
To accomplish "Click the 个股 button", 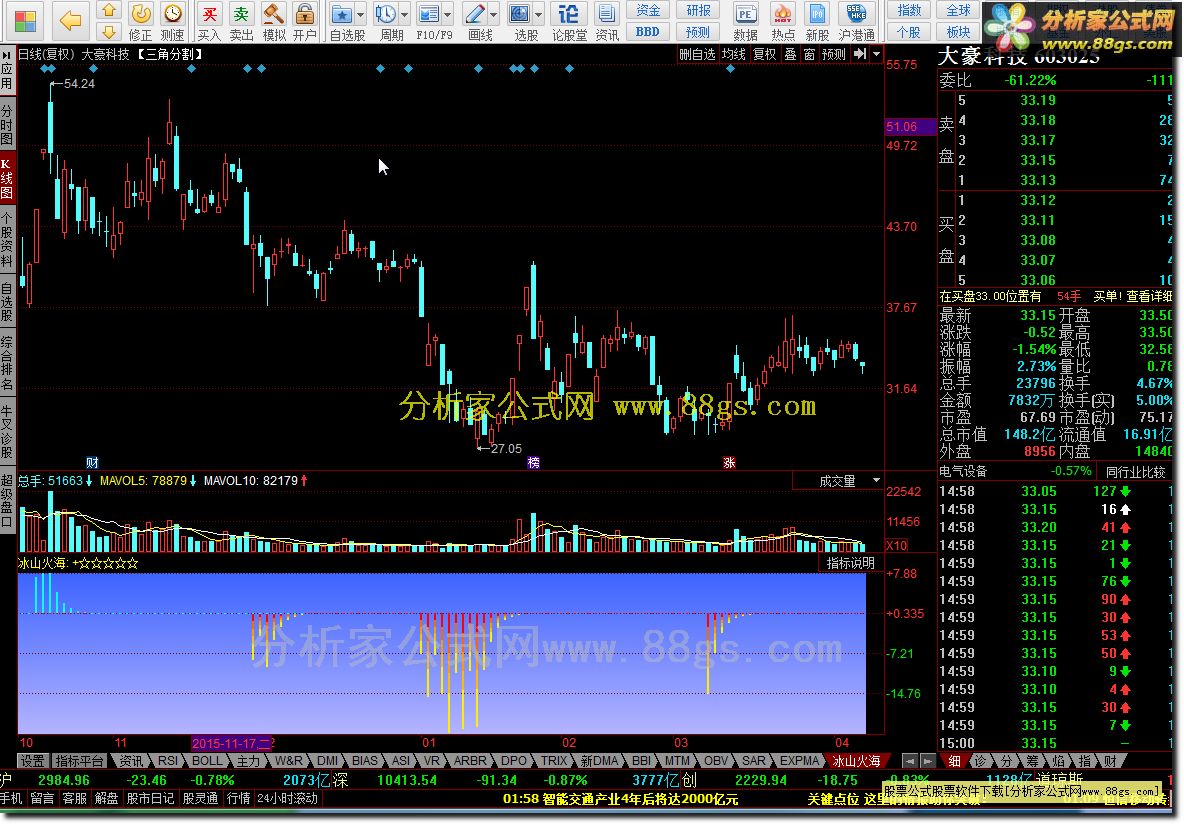I will click(909, 32).
